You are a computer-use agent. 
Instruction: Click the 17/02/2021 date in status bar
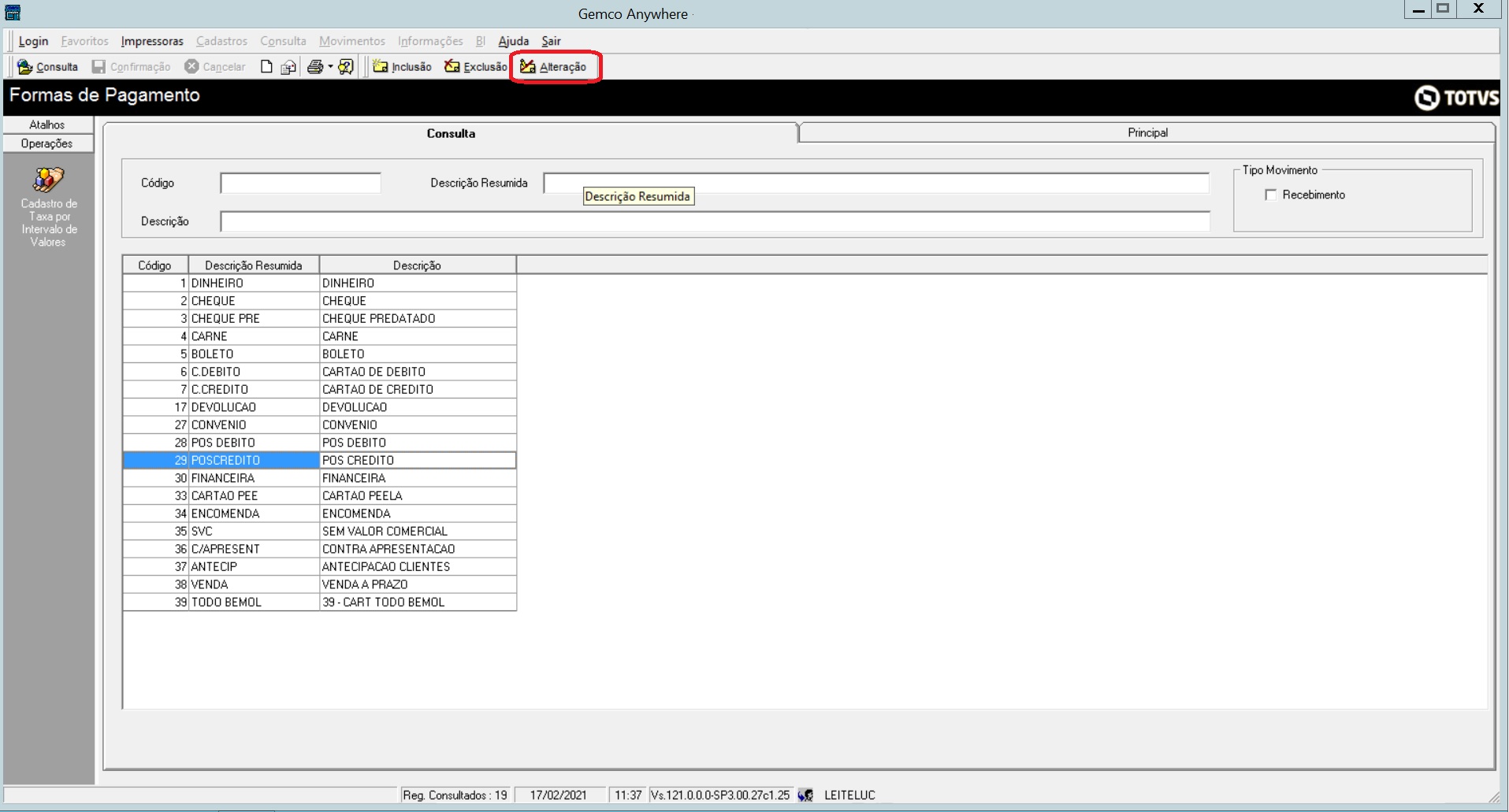click(559, 795)
